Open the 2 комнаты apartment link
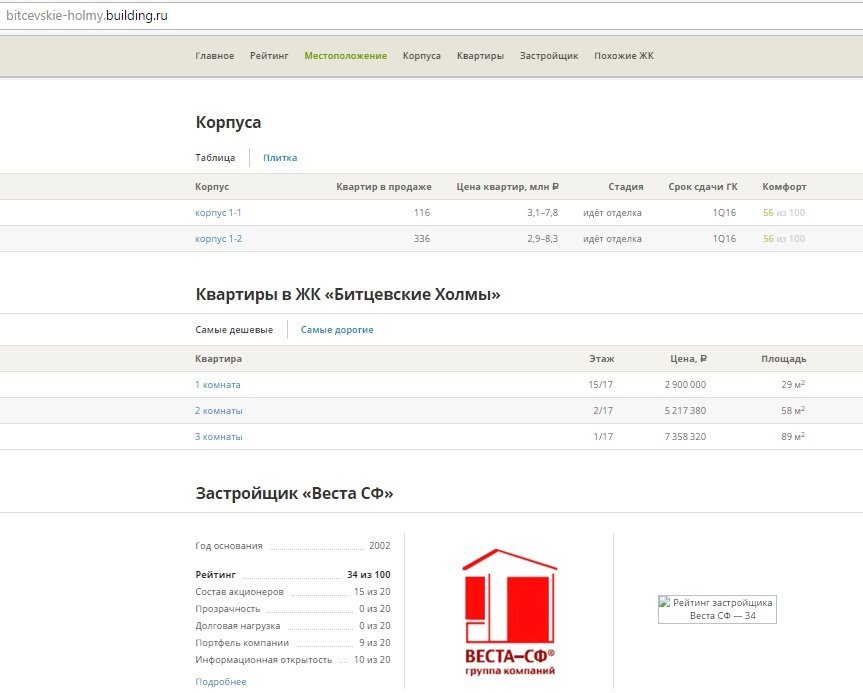This screenshot has height=693, width=863. [219, 410]
